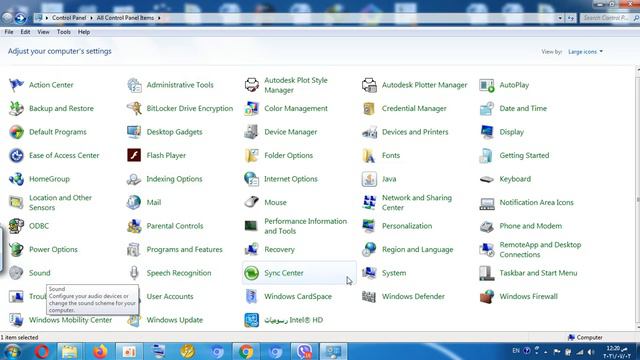Viewport: 640px width, 360px height.
Task: Open the View menu
Action: click(43, 32)
